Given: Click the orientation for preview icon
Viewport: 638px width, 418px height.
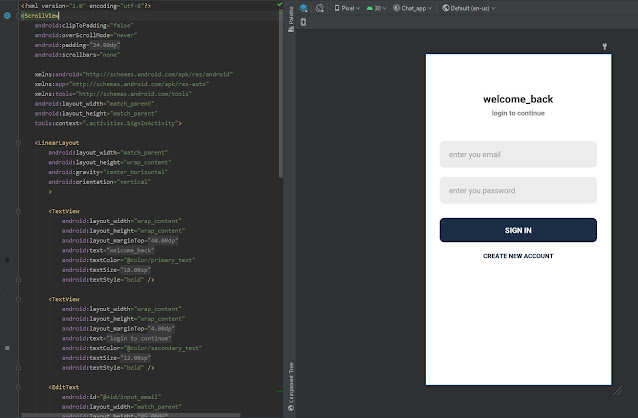Looking at the screenshot, I should coord(320,8).
